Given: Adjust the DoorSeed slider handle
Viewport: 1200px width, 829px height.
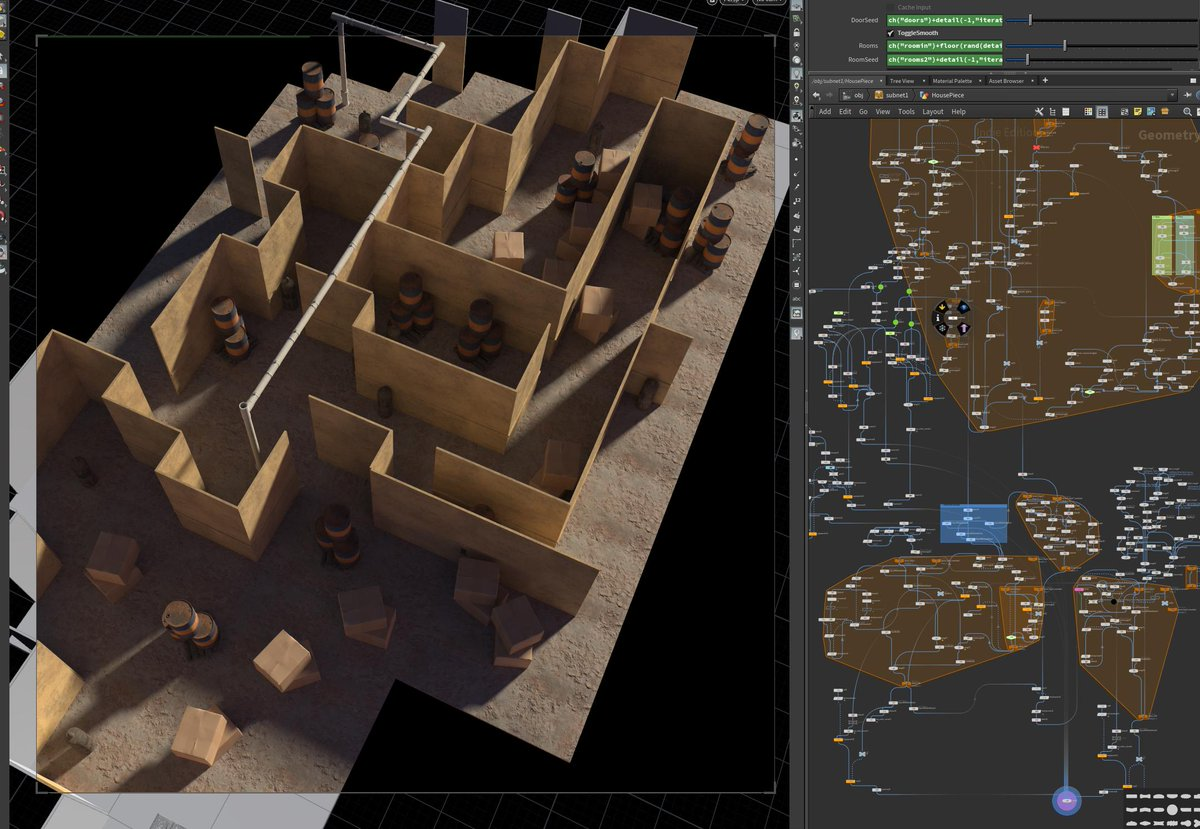Looking at the screenshot, I should (1031, 19).
